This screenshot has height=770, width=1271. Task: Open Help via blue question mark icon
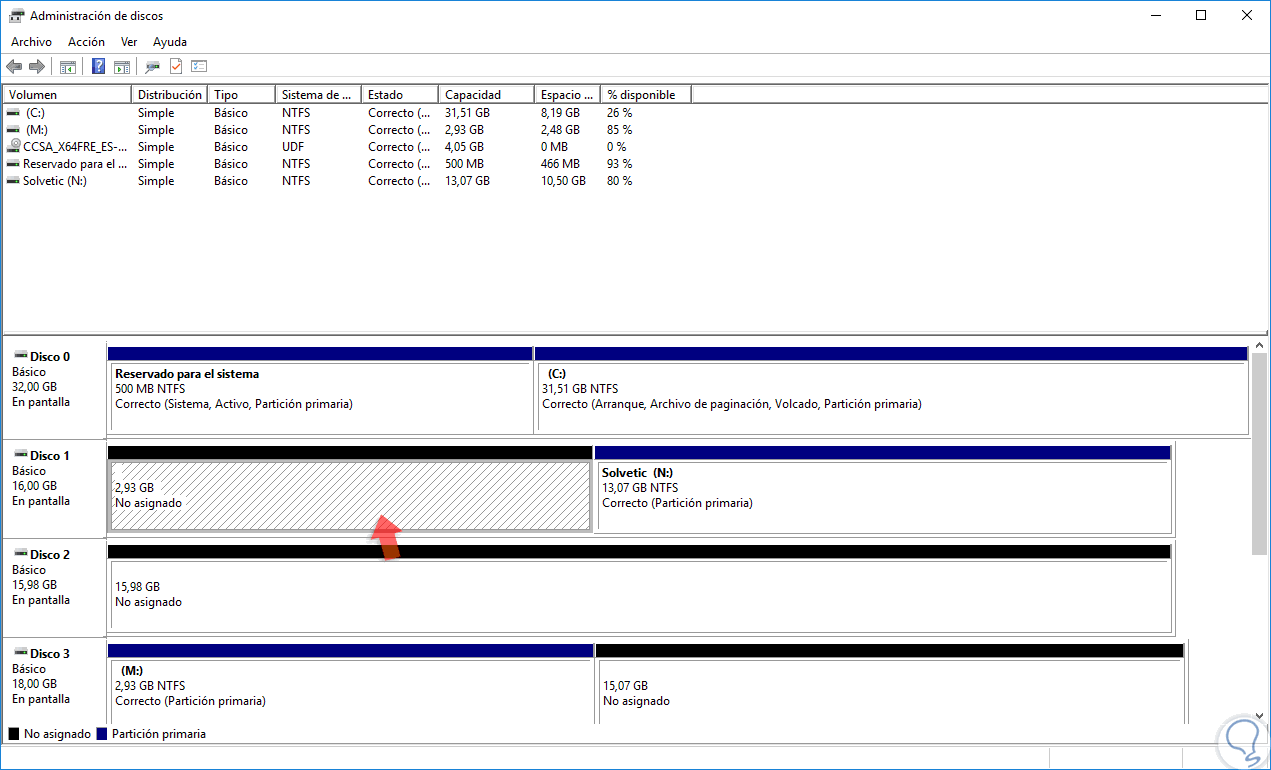coord(99,67)
